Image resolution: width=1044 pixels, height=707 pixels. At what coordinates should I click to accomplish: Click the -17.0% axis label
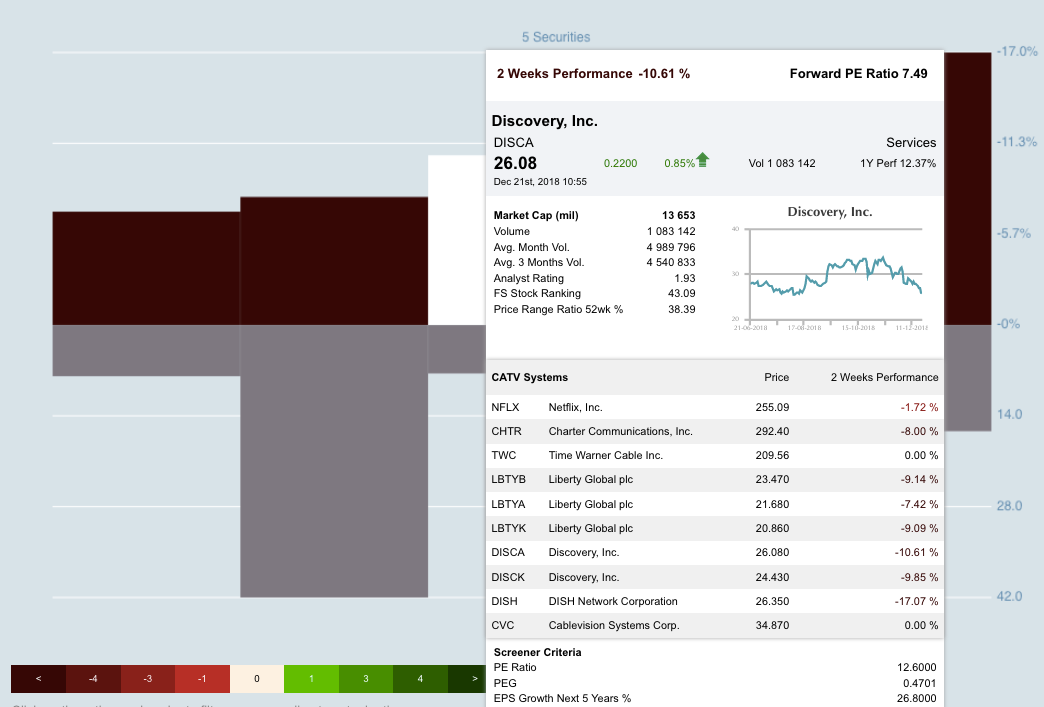tap(1017, 51)
